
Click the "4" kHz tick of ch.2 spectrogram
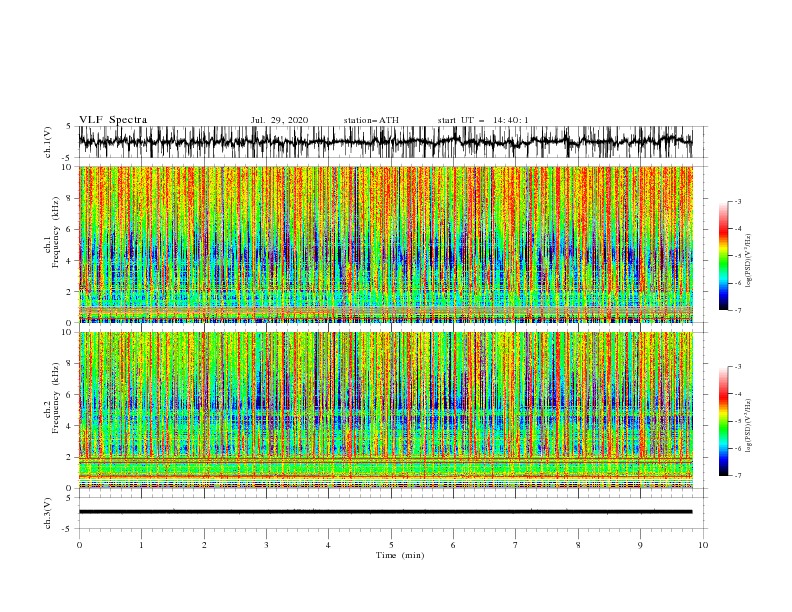point(70,426)
